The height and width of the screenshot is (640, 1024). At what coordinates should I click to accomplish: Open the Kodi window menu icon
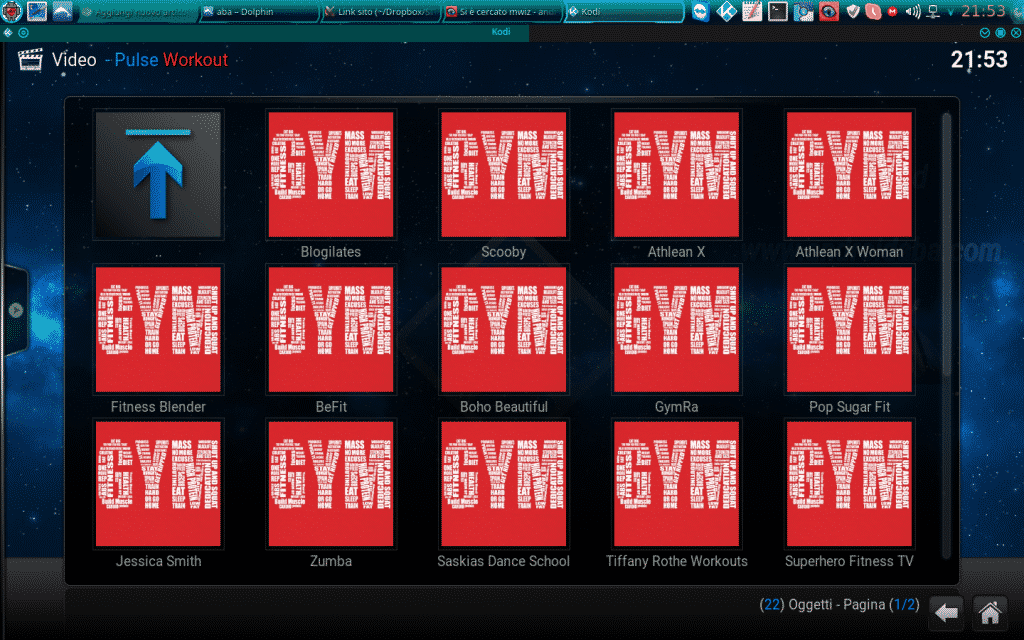coord(8,32)
